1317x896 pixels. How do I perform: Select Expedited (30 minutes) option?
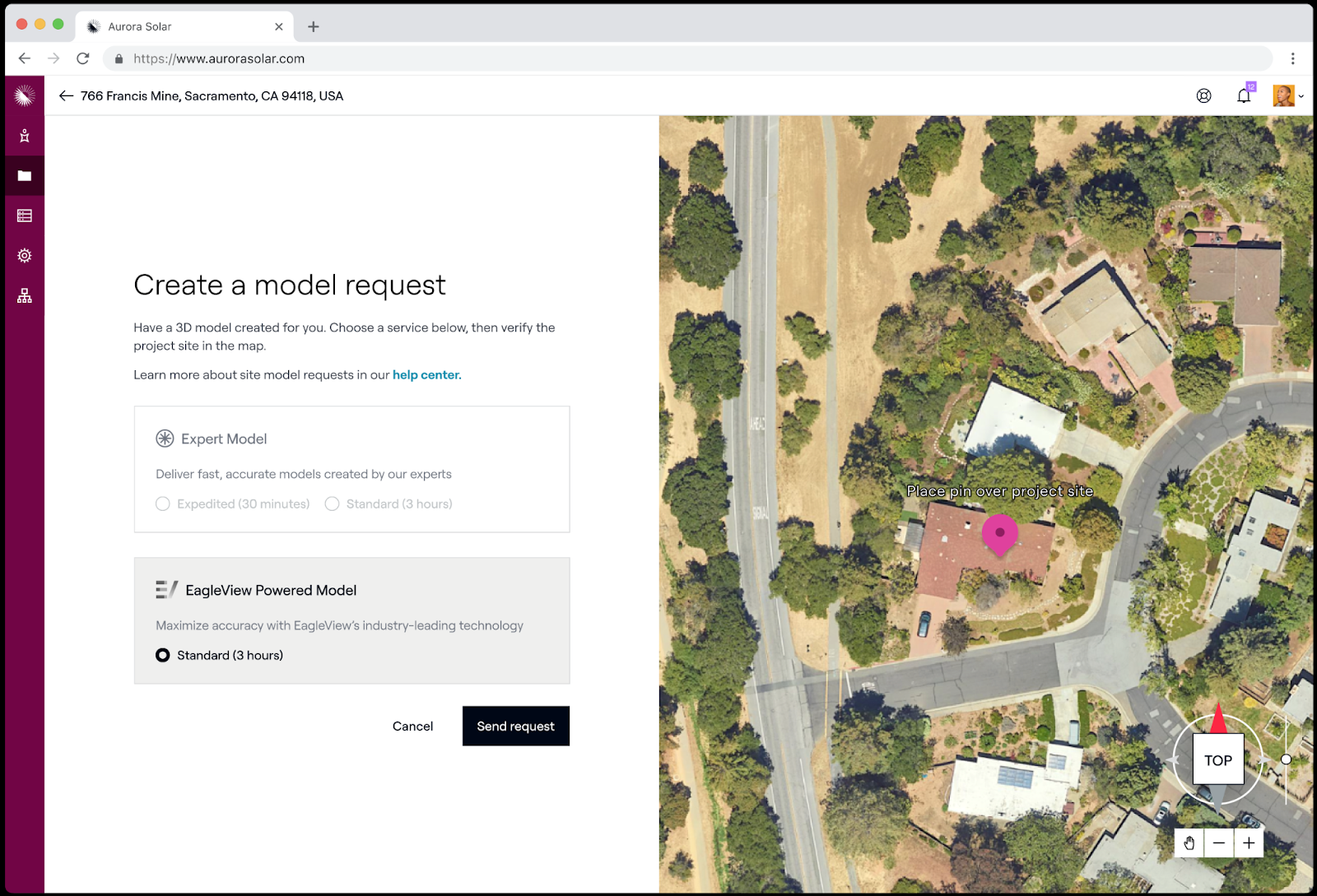(163, 504)
